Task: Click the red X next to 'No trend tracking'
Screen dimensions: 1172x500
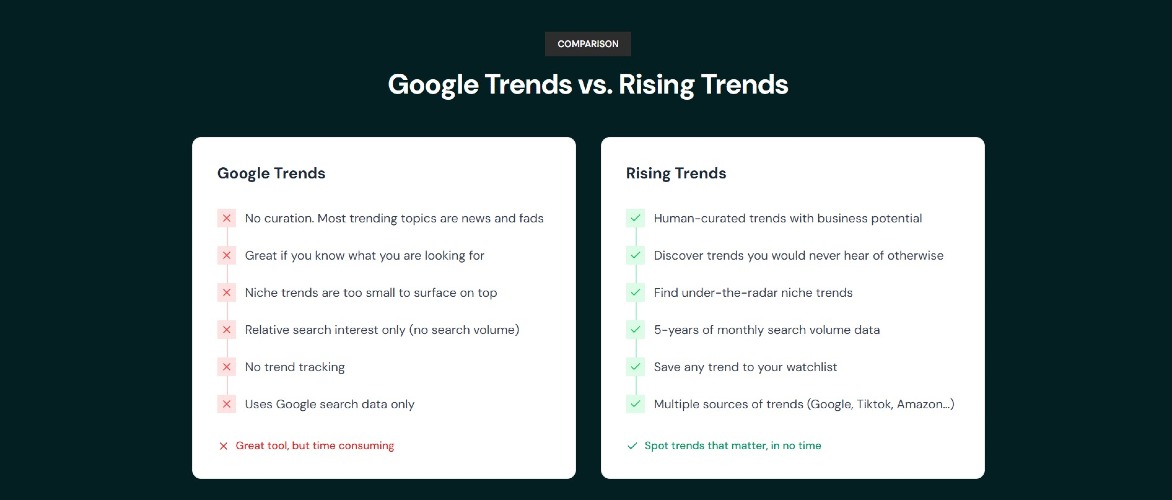Action: (226, 367)
